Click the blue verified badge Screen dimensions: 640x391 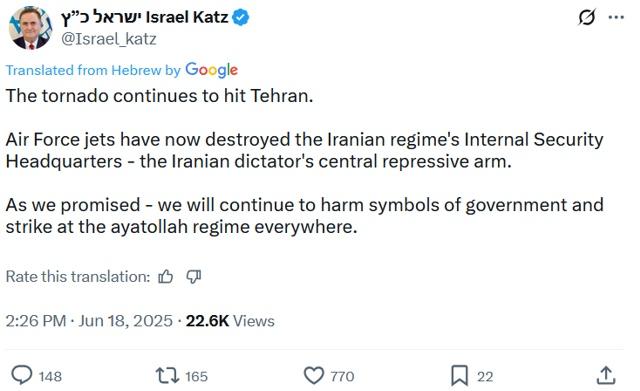(241, 18)
